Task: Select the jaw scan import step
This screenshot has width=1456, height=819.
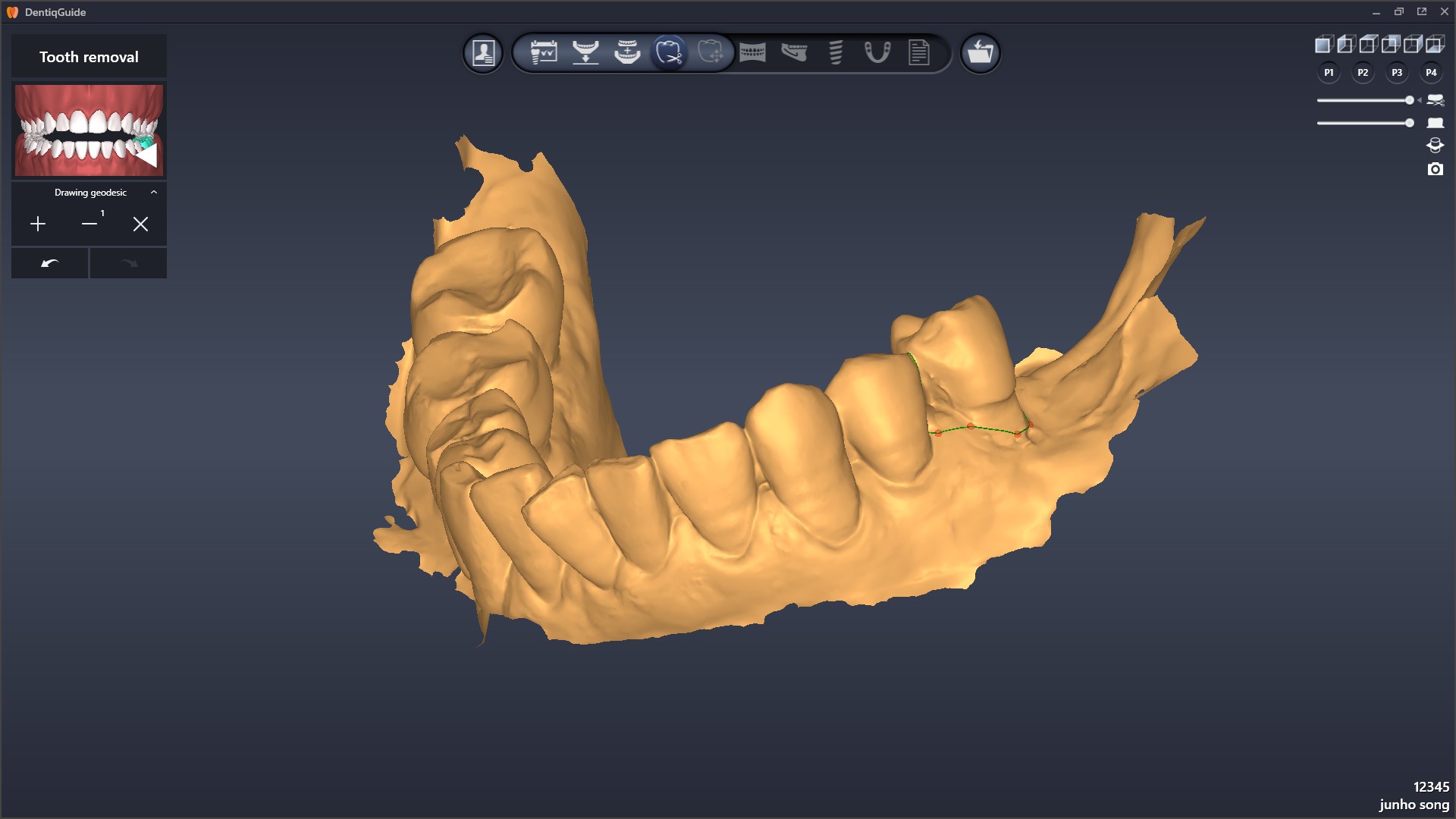Action: pos(585,52)
